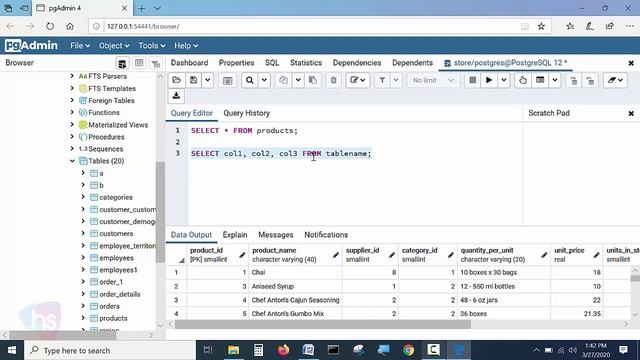Switch to the Messages tab

click(x=276, y=235)
